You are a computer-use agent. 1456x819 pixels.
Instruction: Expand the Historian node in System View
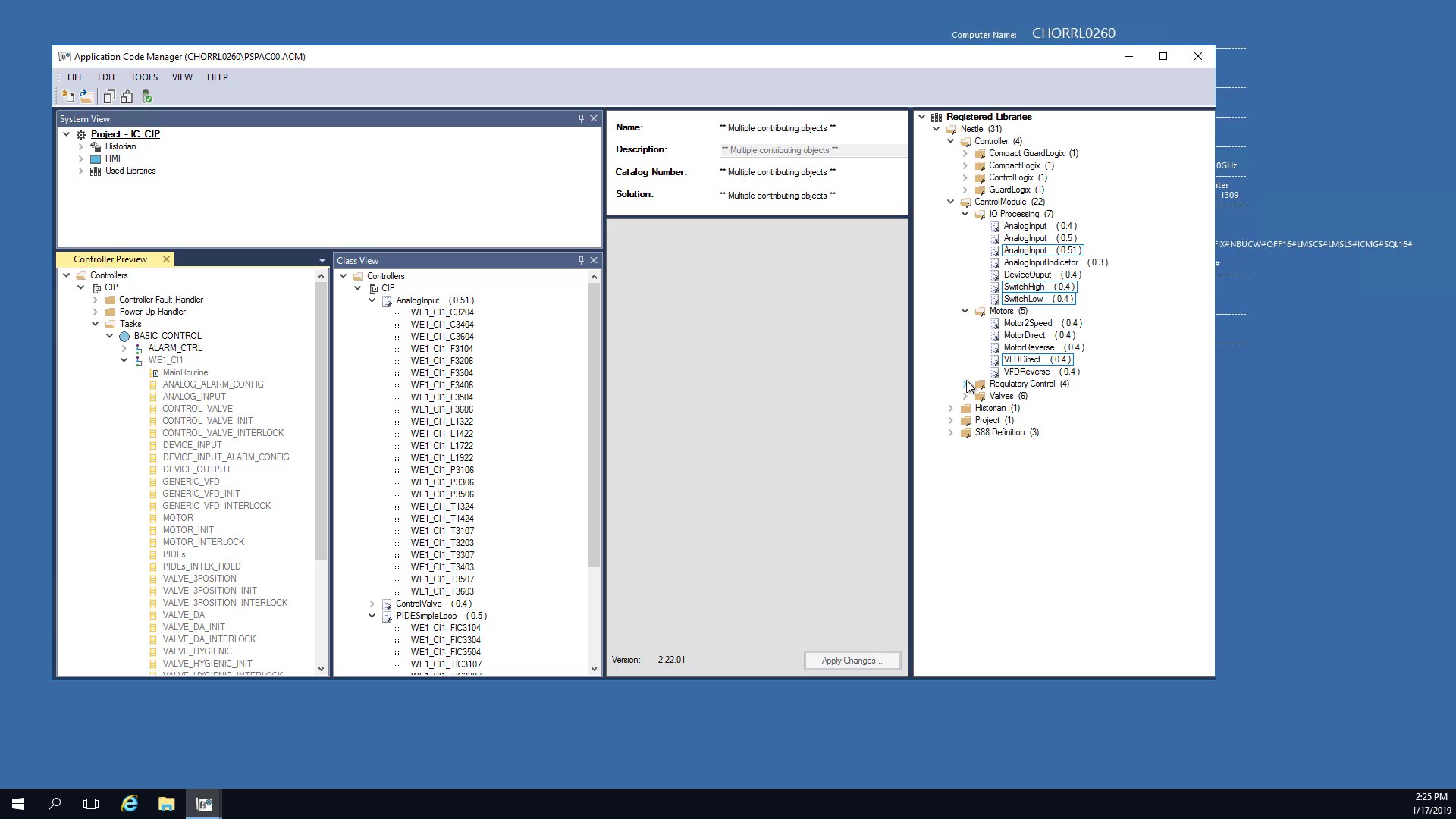80,146
